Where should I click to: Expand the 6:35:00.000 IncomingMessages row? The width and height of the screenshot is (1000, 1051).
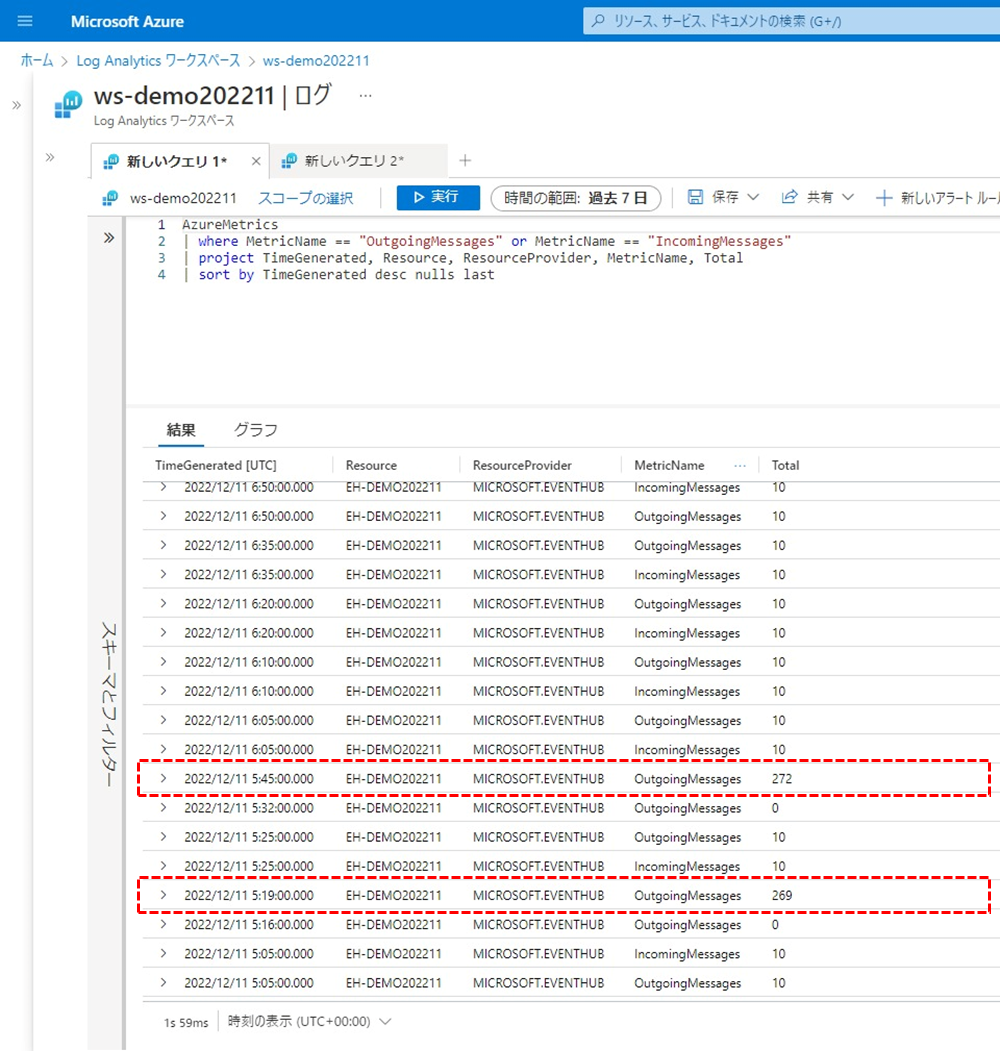[x=164, y=574]
